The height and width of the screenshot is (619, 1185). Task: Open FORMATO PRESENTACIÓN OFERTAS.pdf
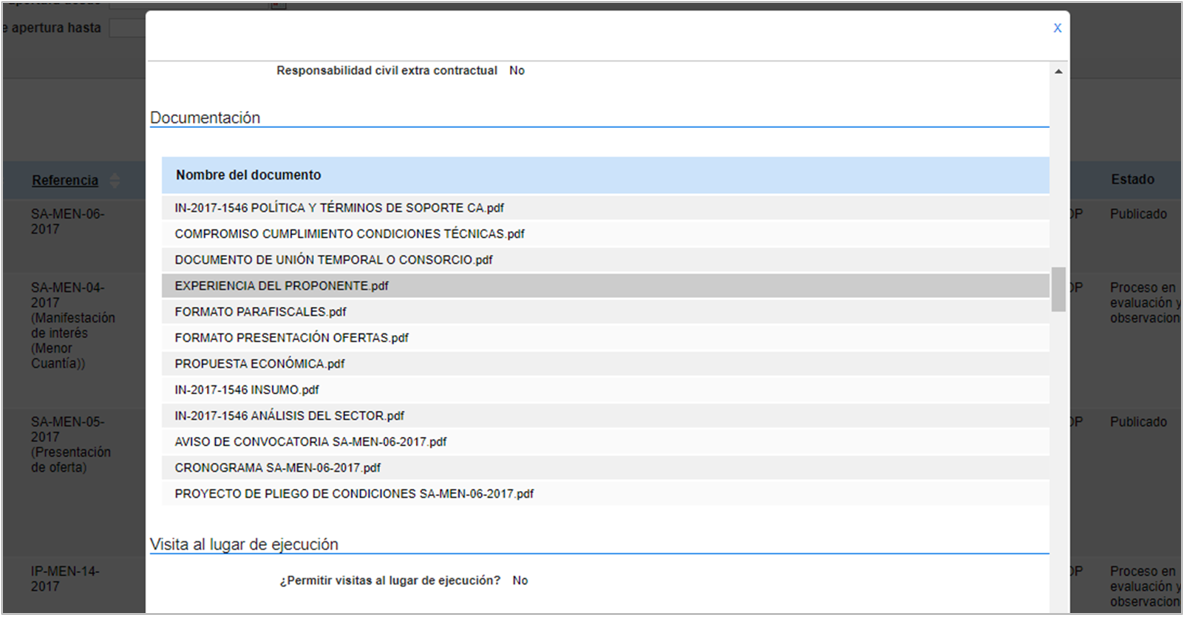pyautogui.click(x=291, y=337)
